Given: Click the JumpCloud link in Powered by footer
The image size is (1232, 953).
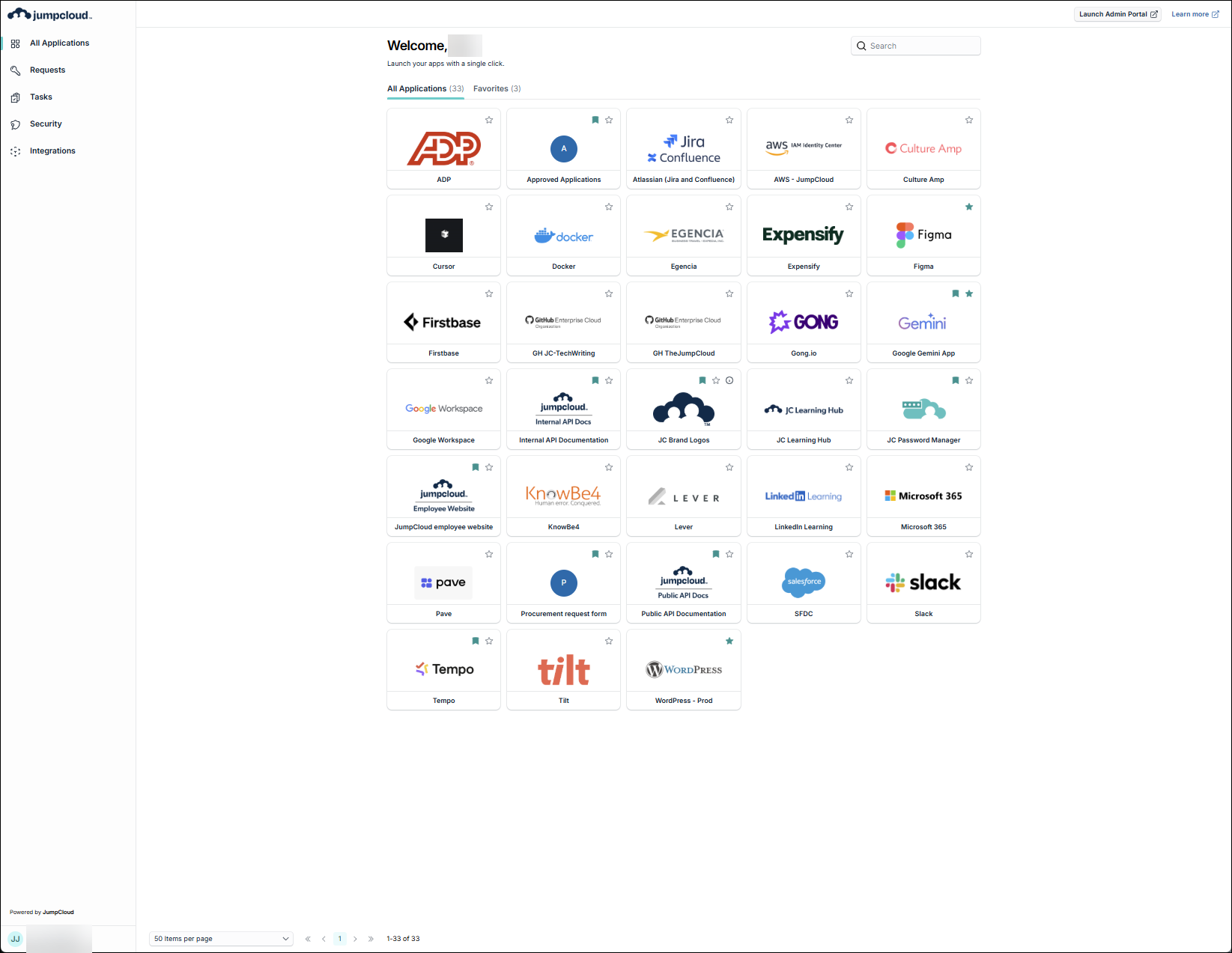Looking at the screenshot, I should (58, 913).
